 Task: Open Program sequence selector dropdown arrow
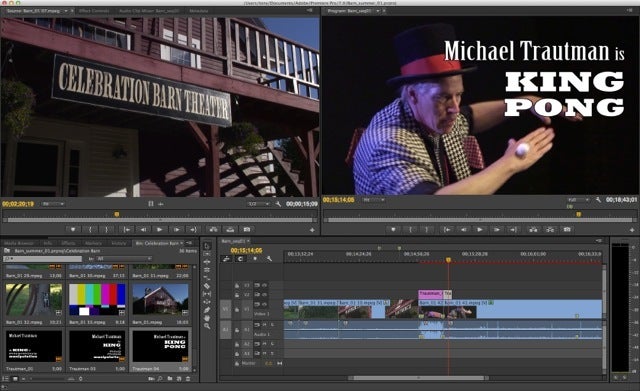pos(378,11)
